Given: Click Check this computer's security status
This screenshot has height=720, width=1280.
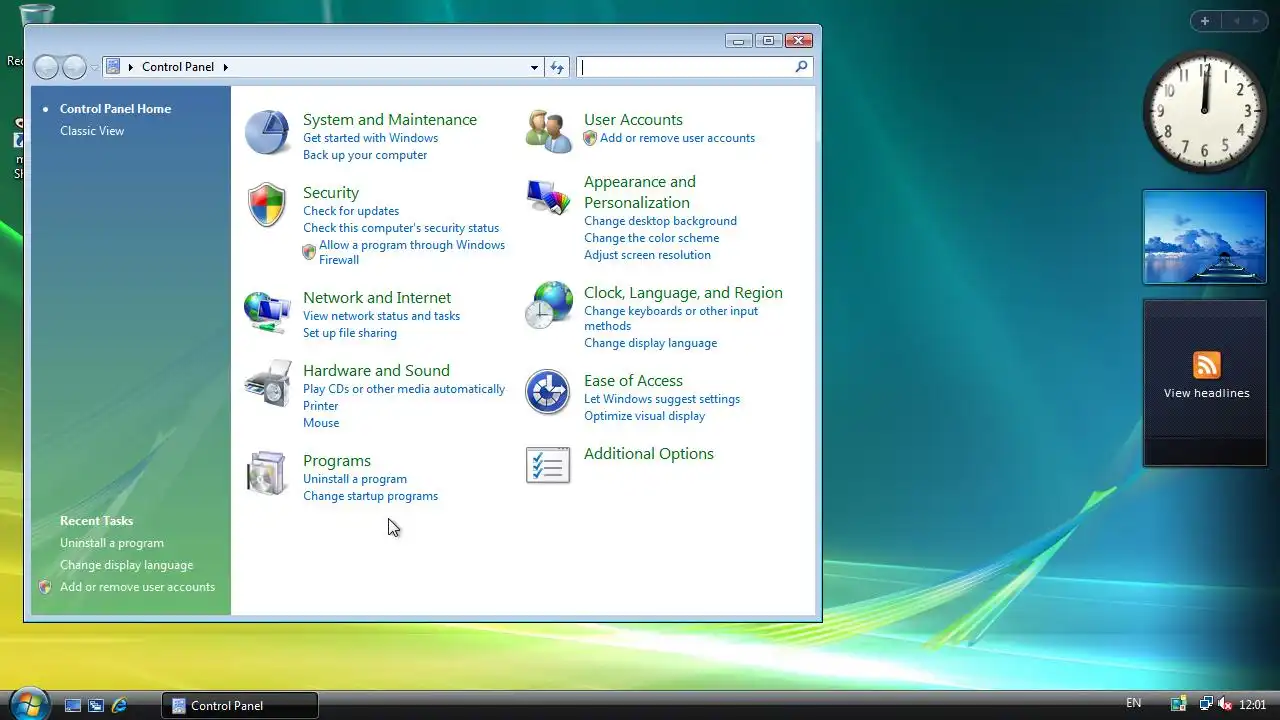Looking at the screenshot, I should pos(401,228).
